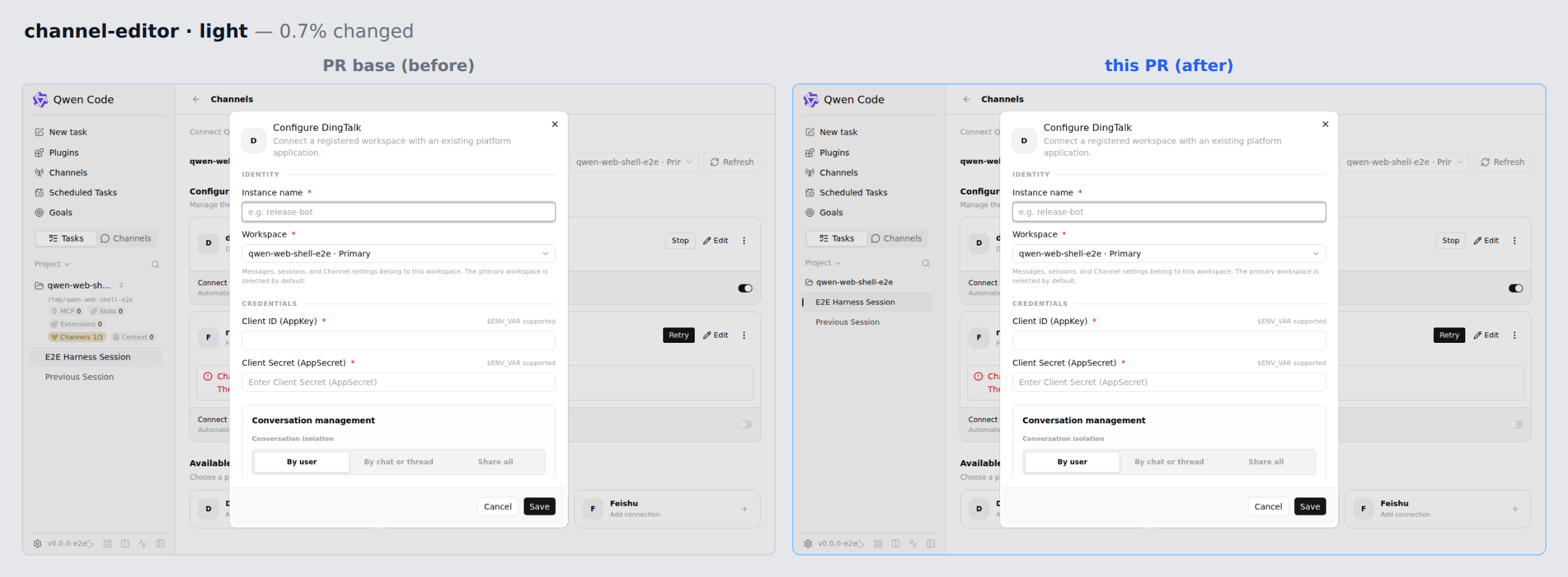Viewport: 1568px width, 577px height.
Task: Click the split-columns icon in after panel footer
Action: point(895,543)
